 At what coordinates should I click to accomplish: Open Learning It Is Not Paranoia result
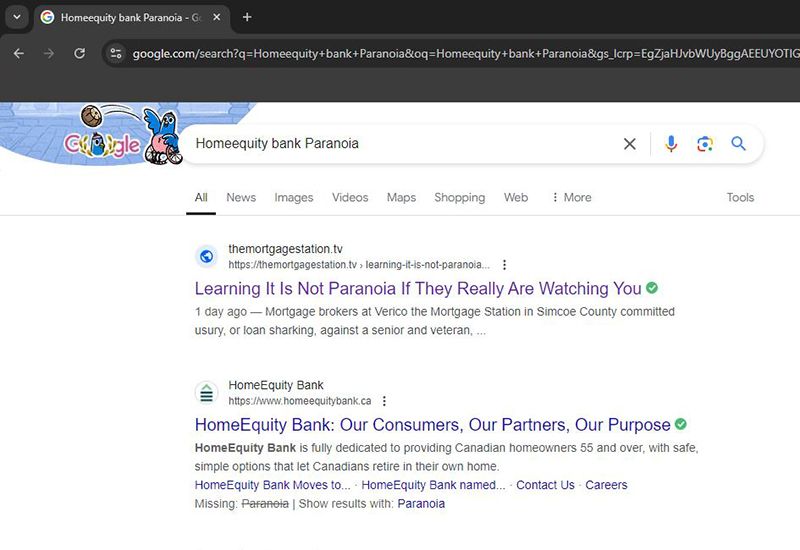click(x=418, y=289)
